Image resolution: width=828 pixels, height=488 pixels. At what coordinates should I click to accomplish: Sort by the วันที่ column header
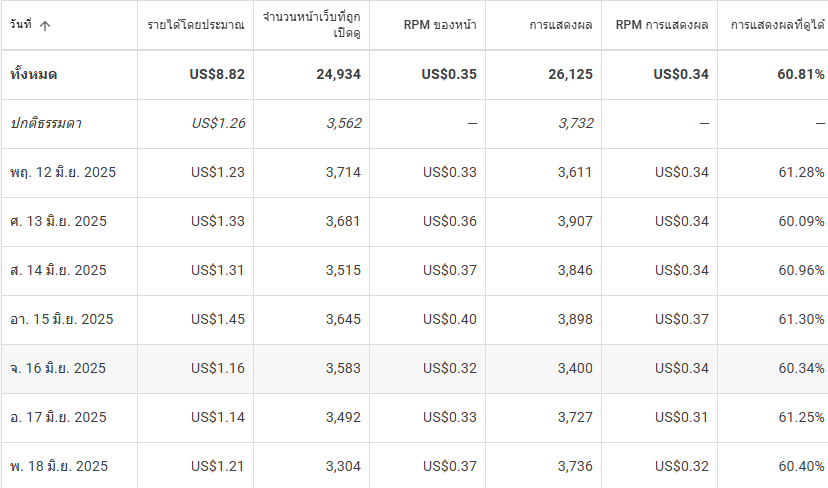21,24
